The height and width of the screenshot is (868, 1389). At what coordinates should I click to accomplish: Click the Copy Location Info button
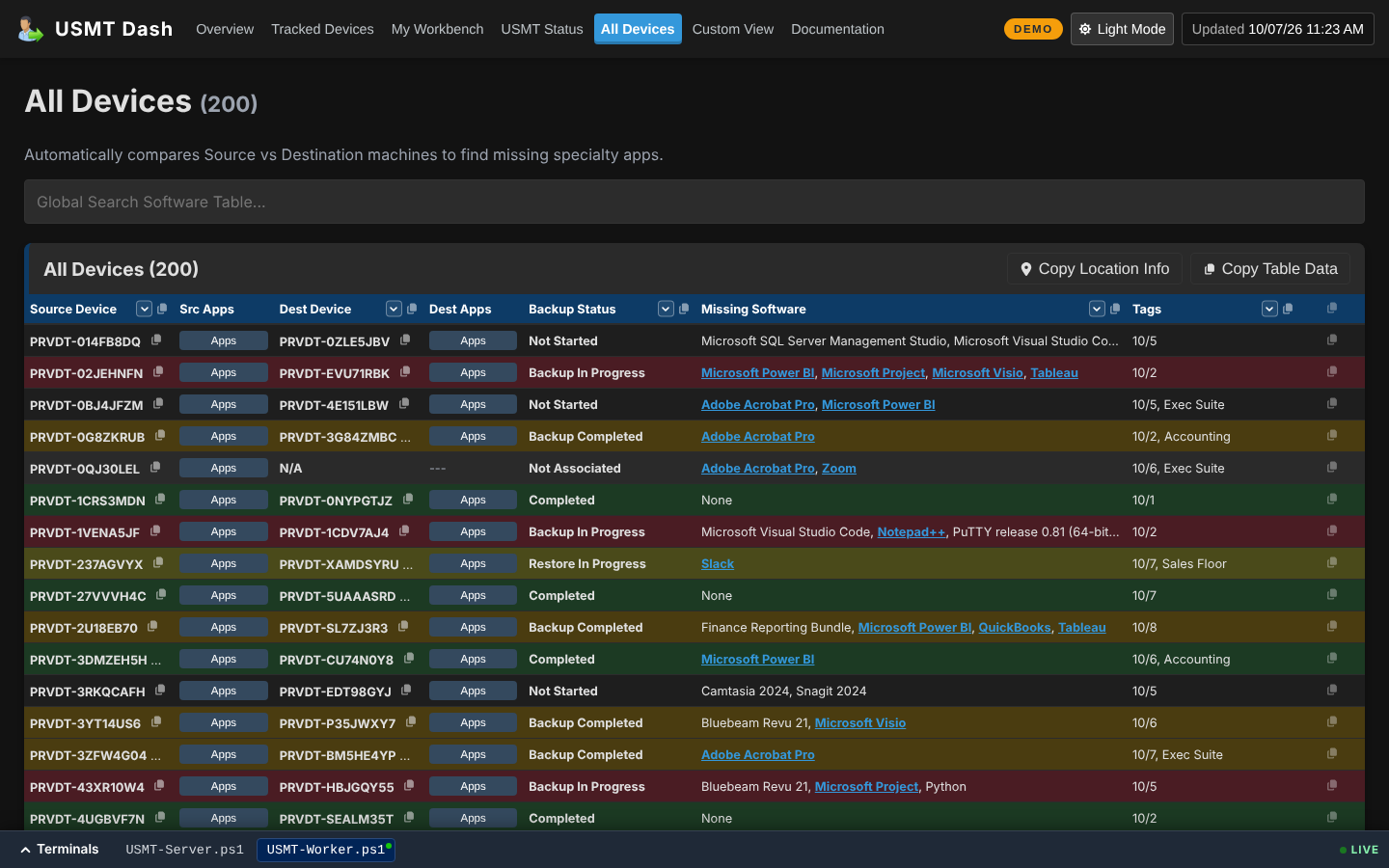tap(1095, 269)
